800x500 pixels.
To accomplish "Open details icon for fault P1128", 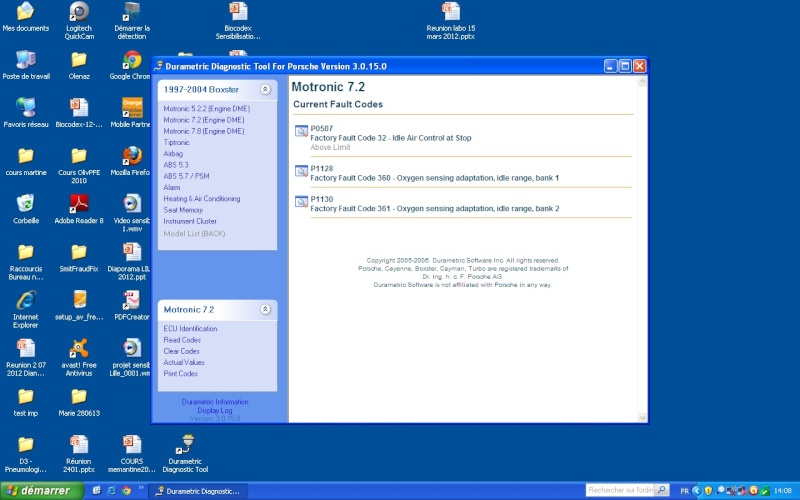I will click(x=302, y=171).
